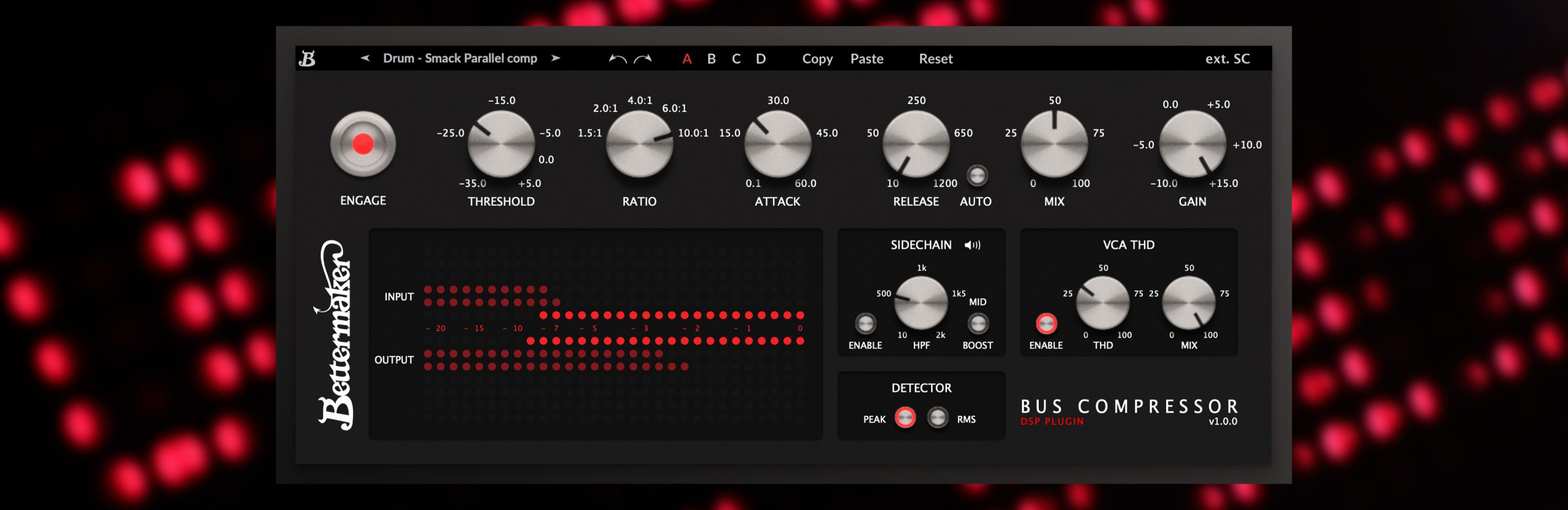Screen dimensions: 1568x510
Task: Click the ATTACK knob
Action: (778, 144)
